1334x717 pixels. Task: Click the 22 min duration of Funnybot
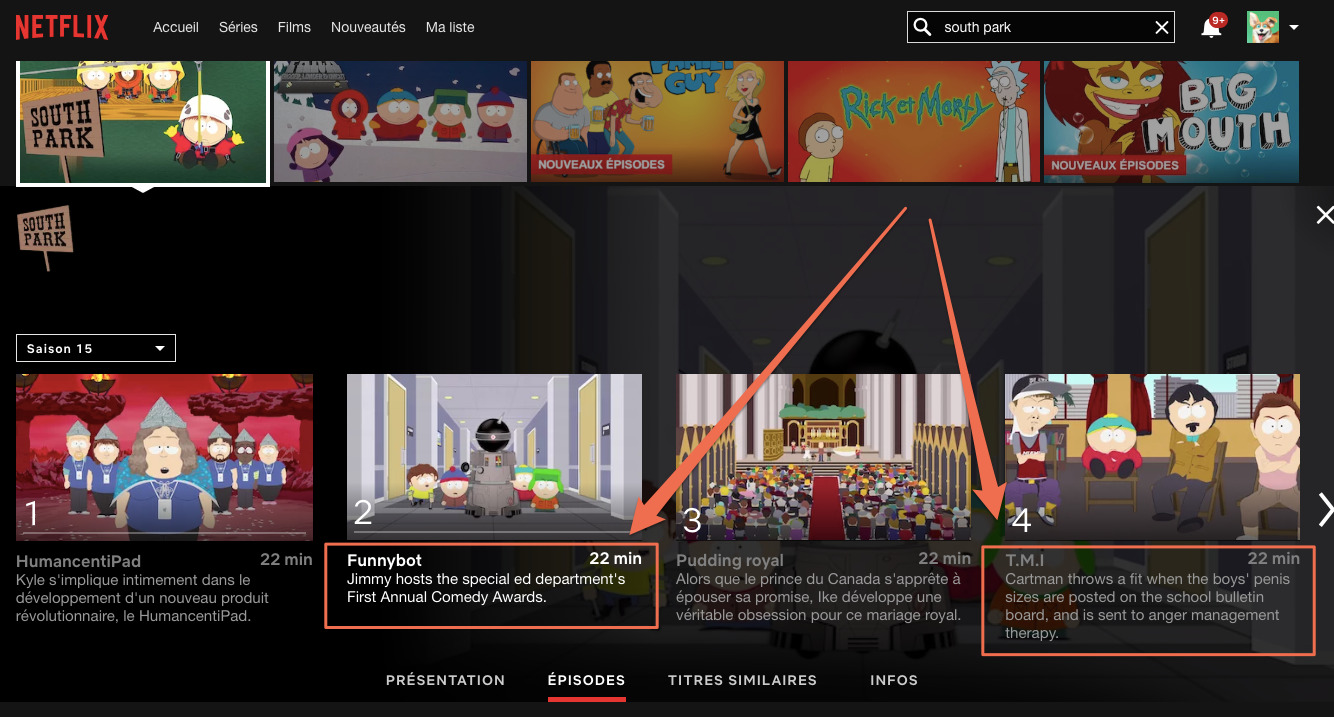click(615, 559)
